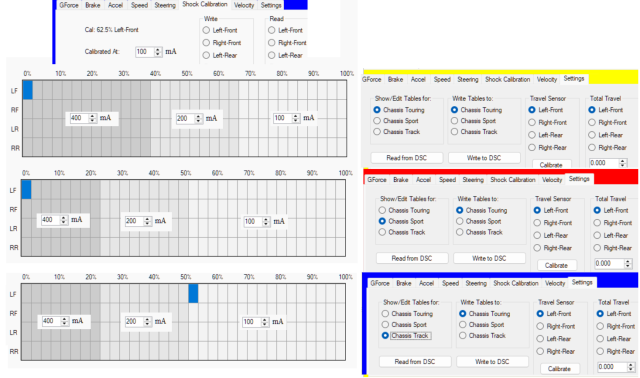This screenshot has width=640, height=378.
Task: Increment the 400 mA stepper in middle grid
Action: pos(63,218)
